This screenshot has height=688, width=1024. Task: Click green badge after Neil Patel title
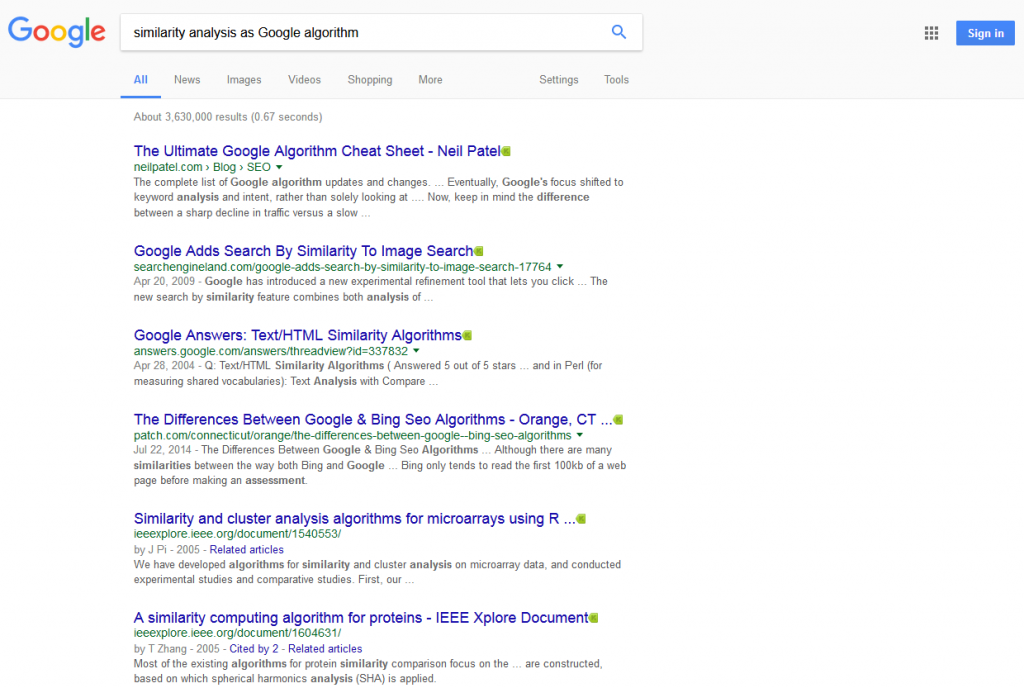tap(506, 151)
